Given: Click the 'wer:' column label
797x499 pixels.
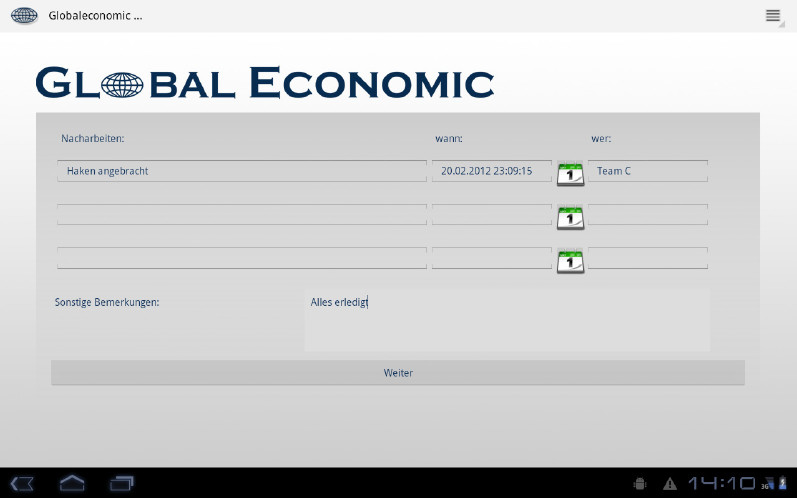Looking at the screenshot, I should pos(601,138).
